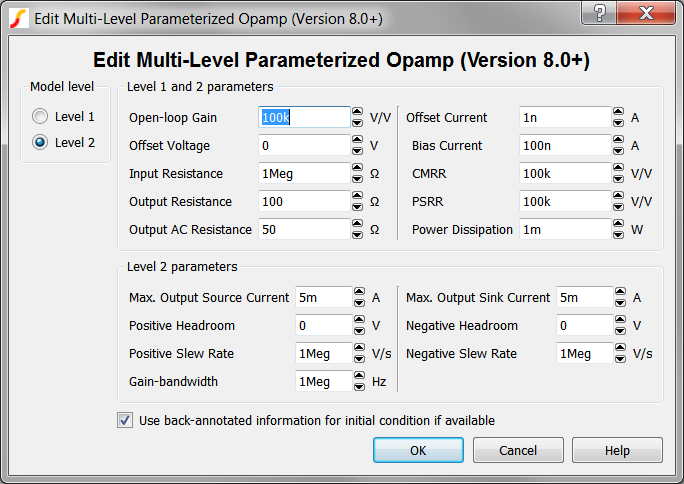This screenshot has height=484, width=684.
Task: Click the Input Resistance spinner arrows
Action: coord(358,173)
